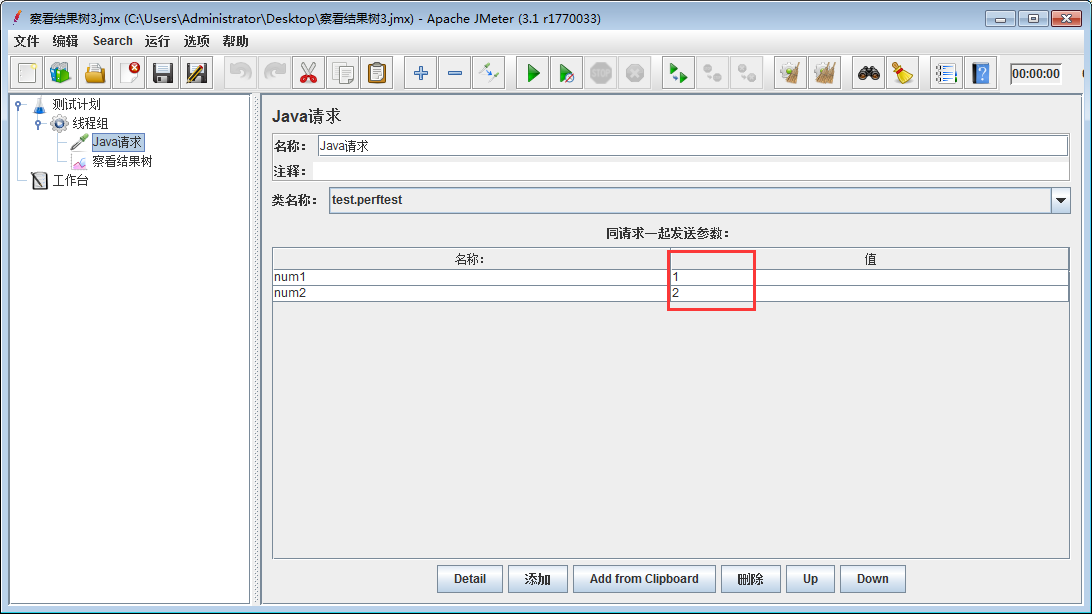
Task: Reset search with the brush icon
Action: [903, 73]
